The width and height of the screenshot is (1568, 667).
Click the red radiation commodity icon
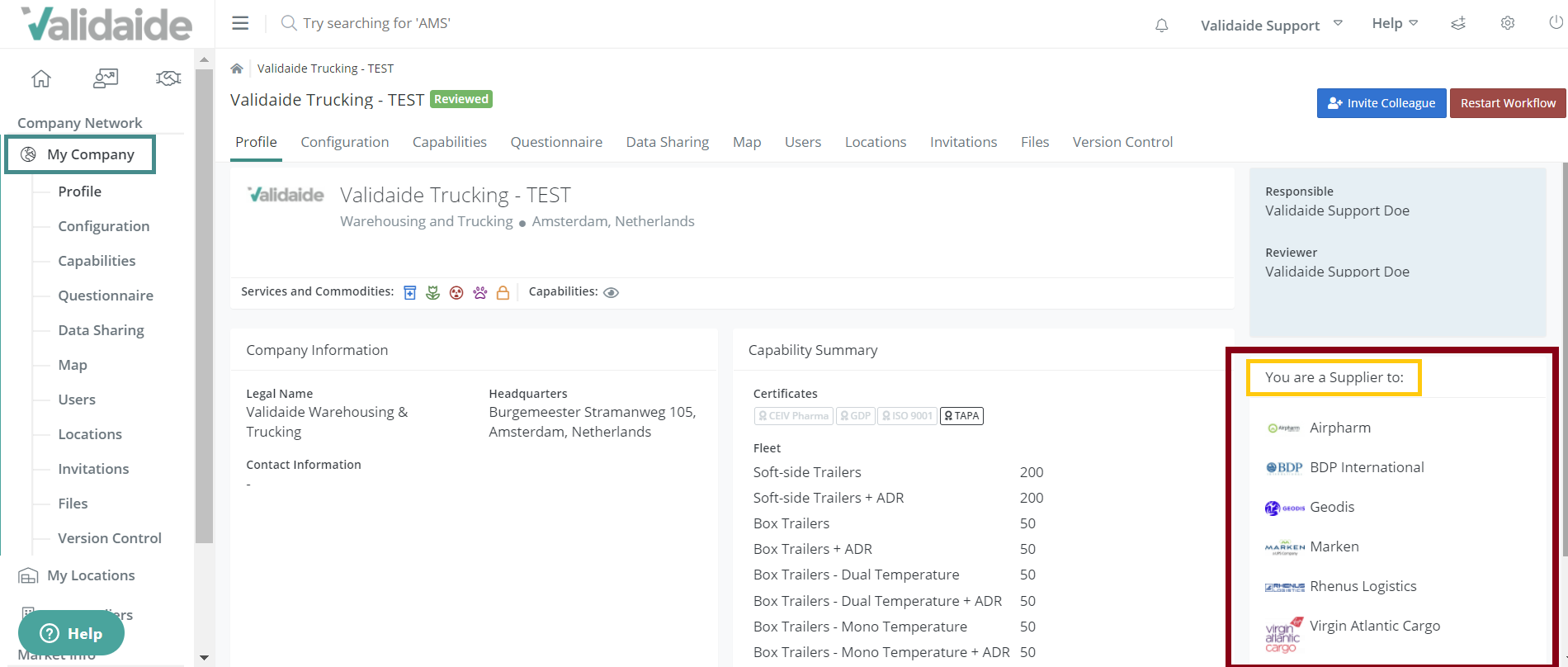tap(456, 292)
